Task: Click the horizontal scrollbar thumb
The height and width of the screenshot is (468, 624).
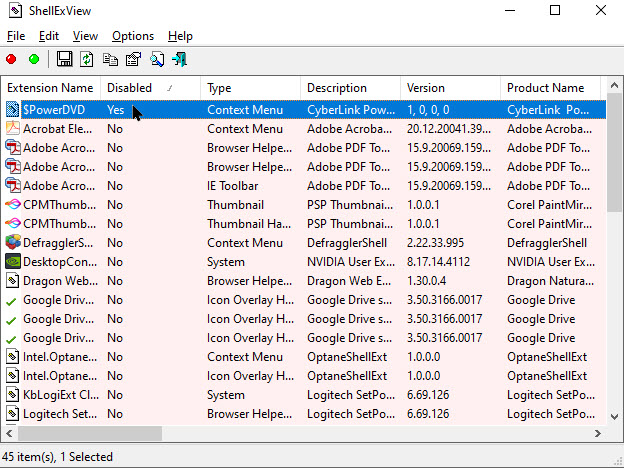Action: click(90, 433)
